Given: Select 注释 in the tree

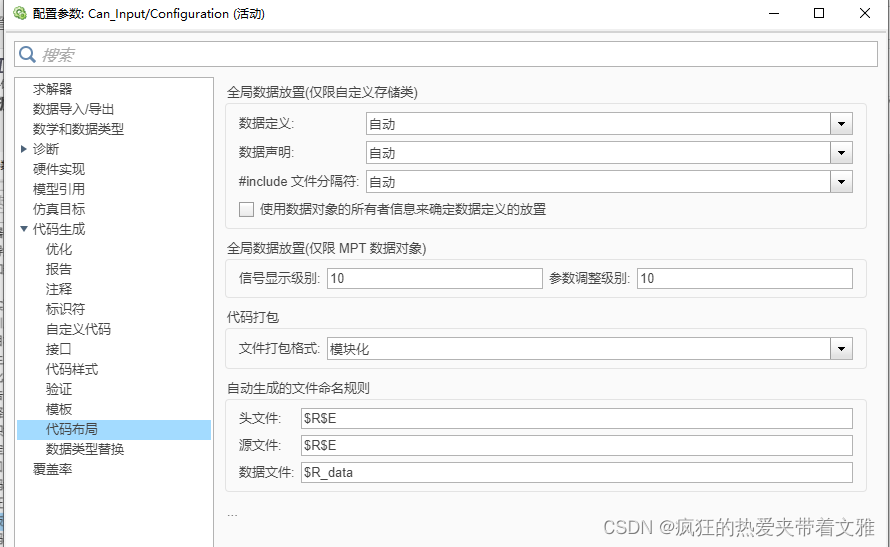Looking at the screenshot, I should [59, 289].
